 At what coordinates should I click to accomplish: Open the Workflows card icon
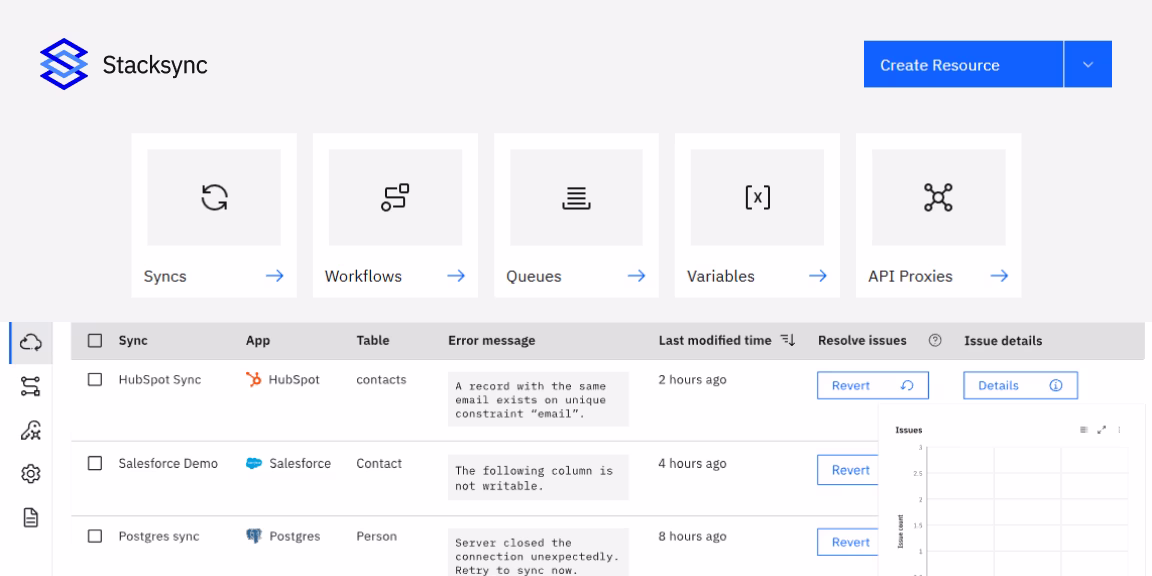(x=395, y=198)
